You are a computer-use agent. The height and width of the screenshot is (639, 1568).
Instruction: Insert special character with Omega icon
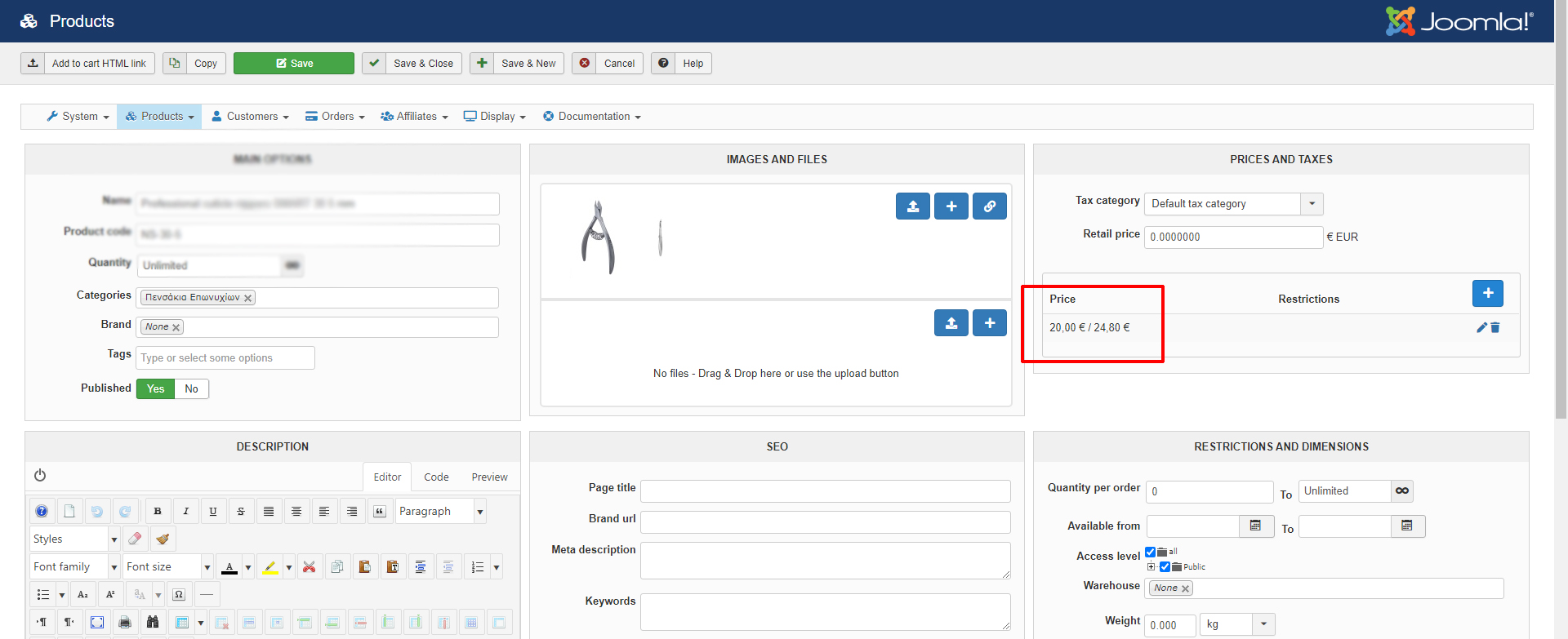pos(179,594)
